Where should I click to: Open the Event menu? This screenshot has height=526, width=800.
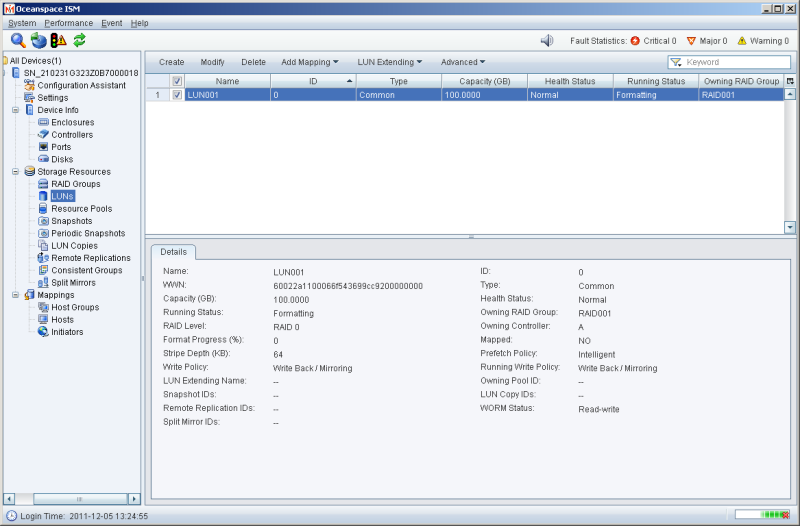[x=111, y=23]
